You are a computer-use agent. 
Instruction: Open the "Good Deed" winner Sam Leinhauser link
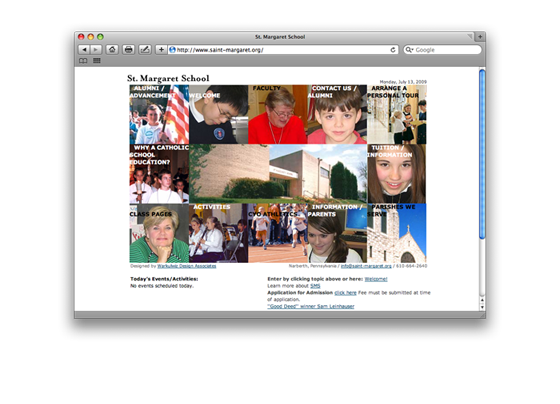[x=311, y=306]
